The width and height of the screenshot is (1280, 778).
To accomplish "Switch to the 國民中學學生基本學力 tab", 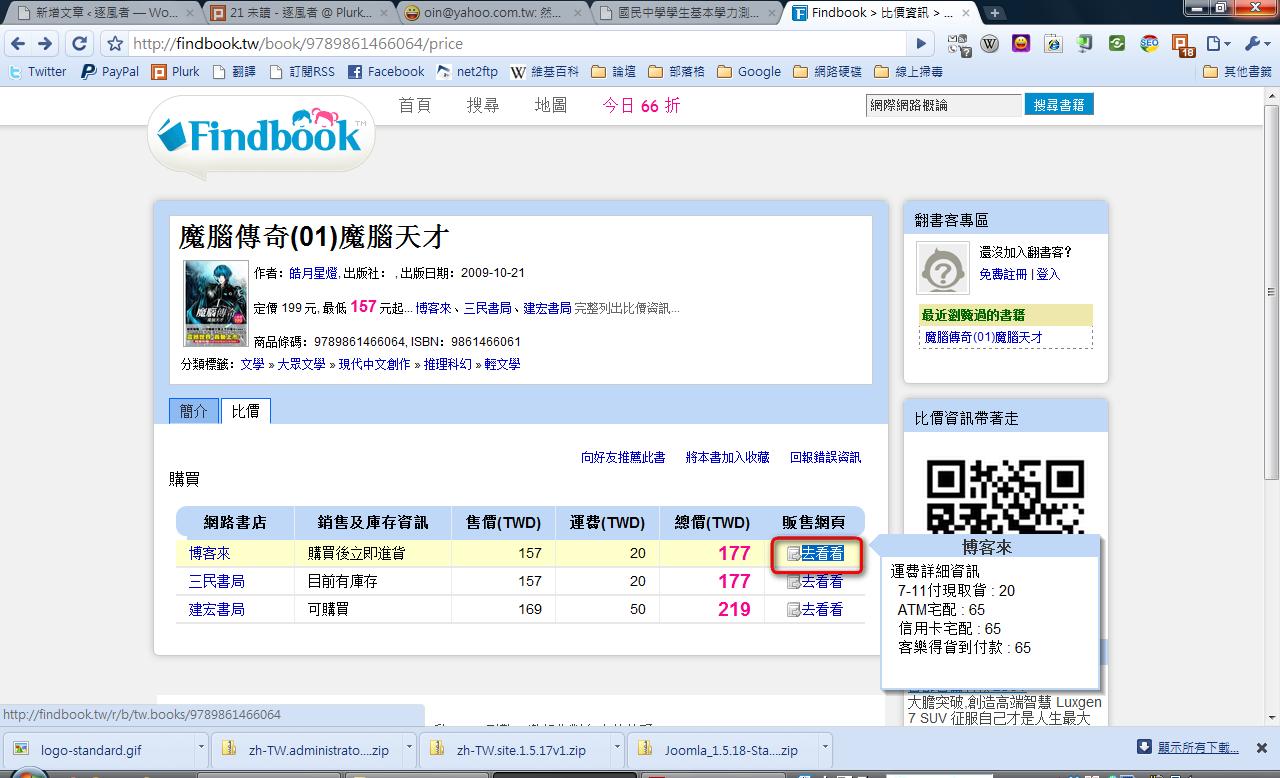I will (x=688, y=13).
